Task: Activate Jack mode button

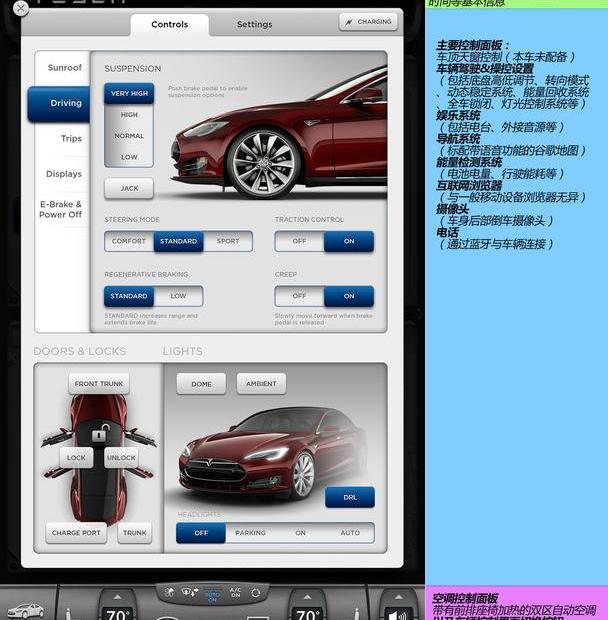Action: tap(129, 188)
